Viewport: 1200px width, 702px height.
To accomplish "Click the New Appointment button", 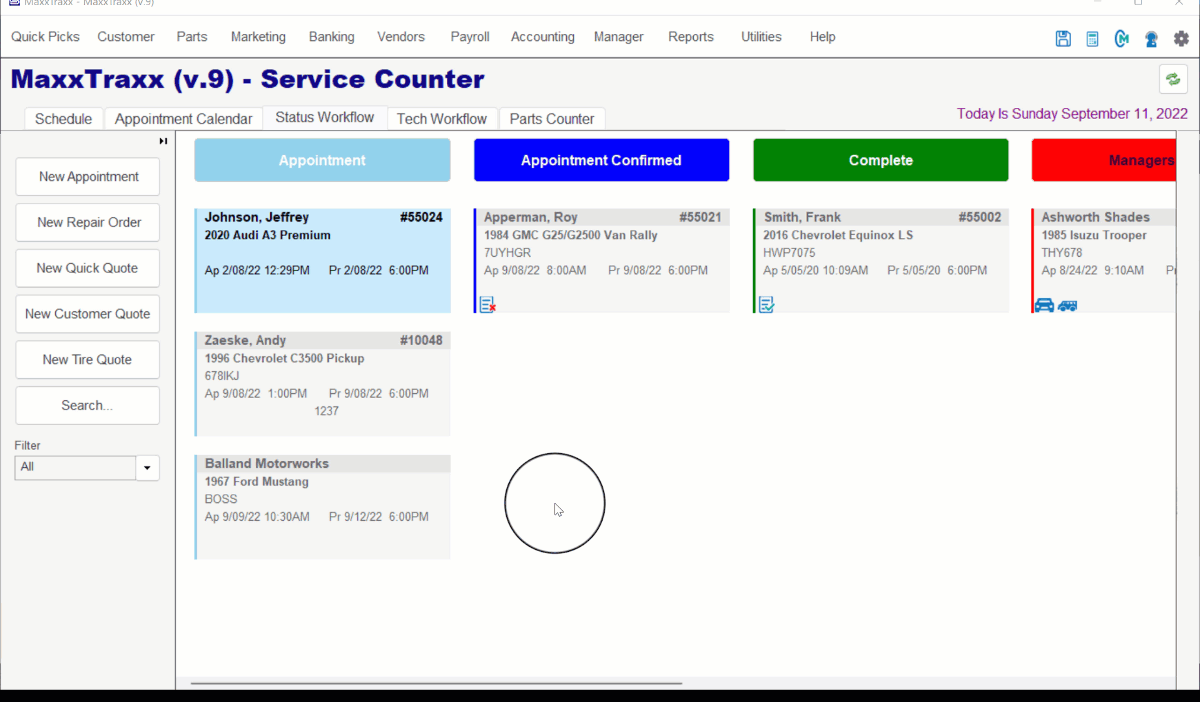I will tap(88, 177).
